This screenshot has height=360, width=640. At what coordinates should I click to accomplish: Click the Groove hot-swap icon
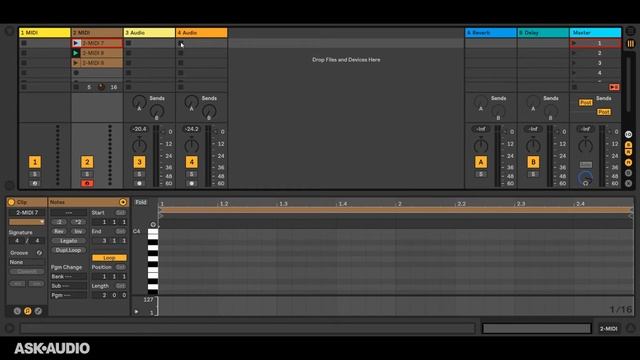click(39, 253)
